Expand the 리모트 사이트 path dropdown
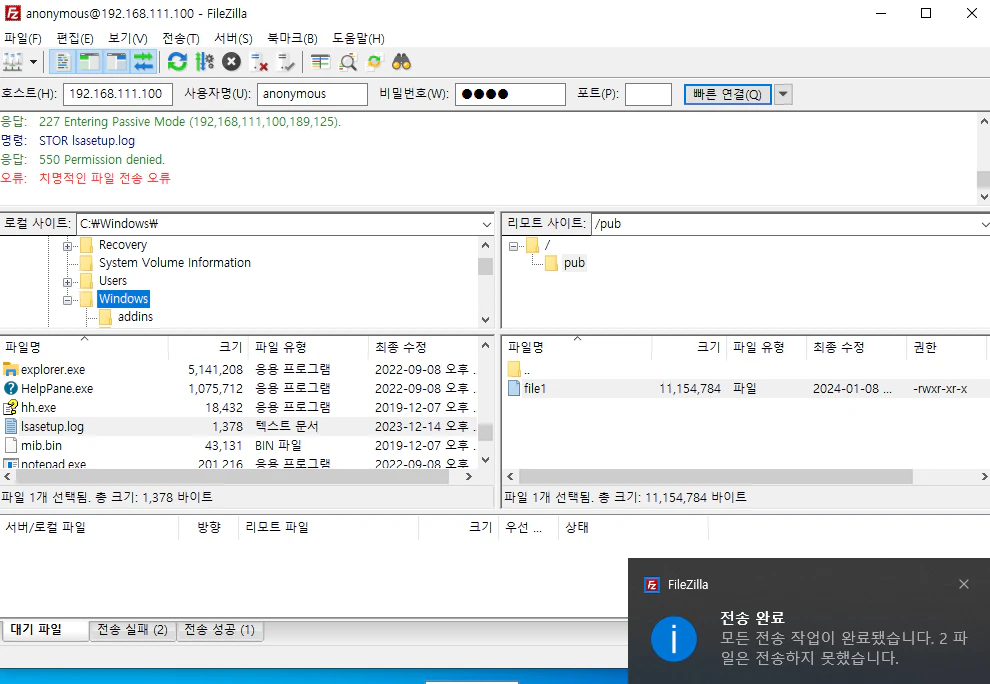Image resolution: width=990 pixels, height=684 pixels. 985,224
